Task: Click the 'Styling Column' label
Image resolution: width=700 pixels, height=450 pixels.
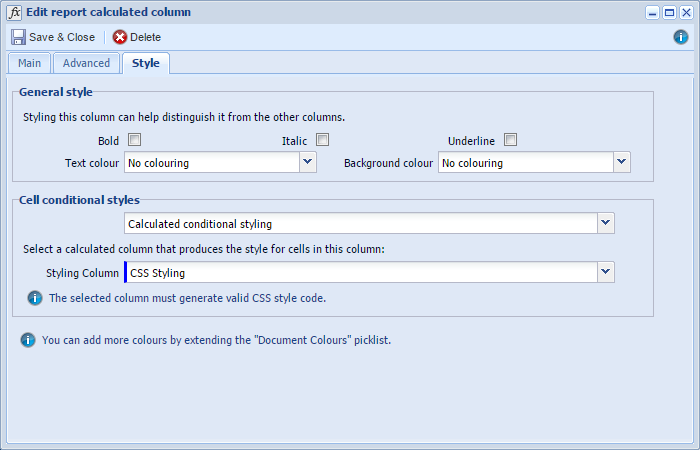Action: click(82, 273)
